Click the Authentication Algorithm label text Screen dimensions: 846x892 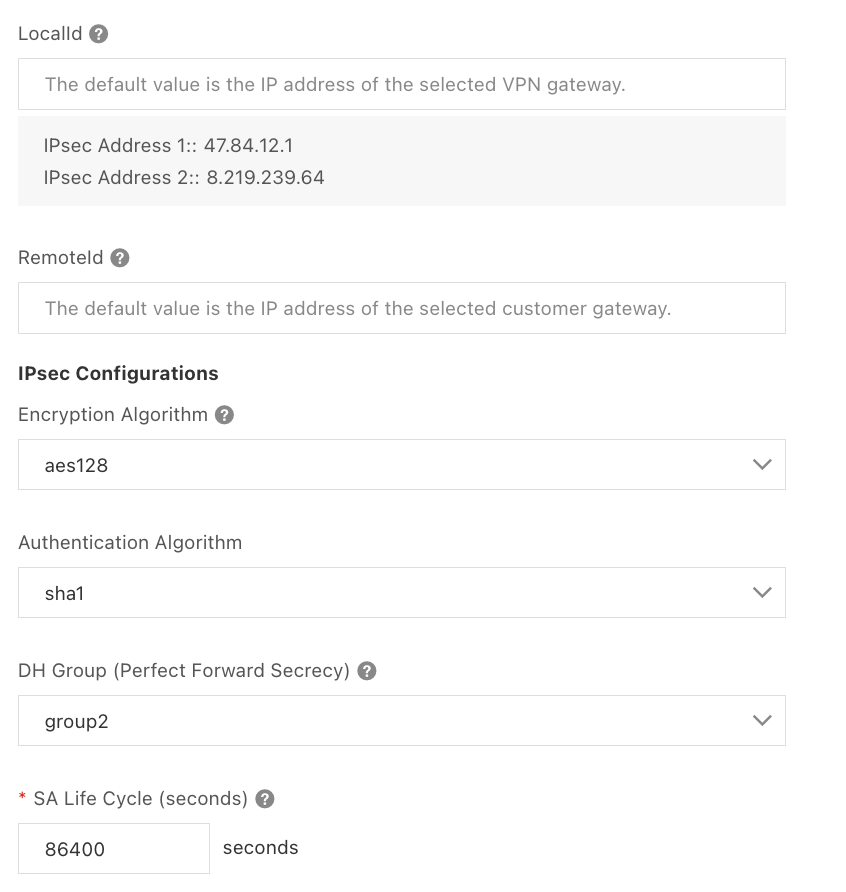pos(130,543)
